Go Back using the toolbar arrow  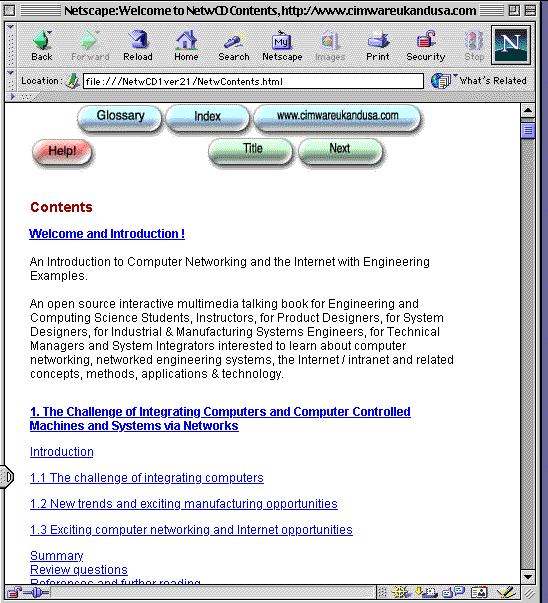41,45
